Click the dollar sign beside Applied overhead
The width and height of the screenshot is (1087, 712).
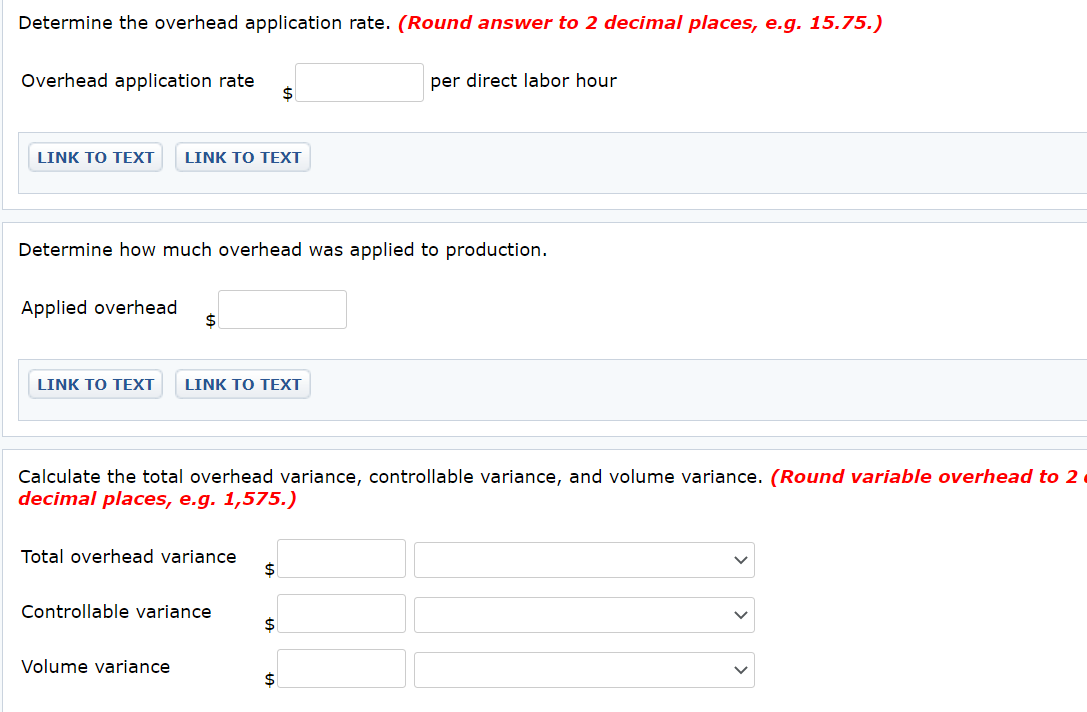tap(209, 318)
